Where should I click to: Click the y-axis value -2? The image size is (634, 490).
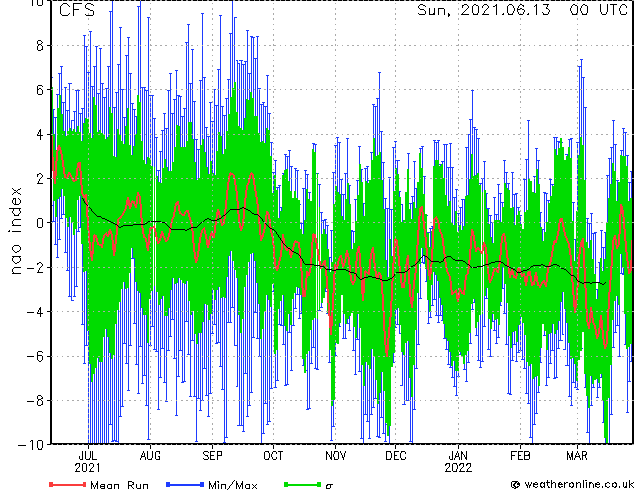point(35,267)
